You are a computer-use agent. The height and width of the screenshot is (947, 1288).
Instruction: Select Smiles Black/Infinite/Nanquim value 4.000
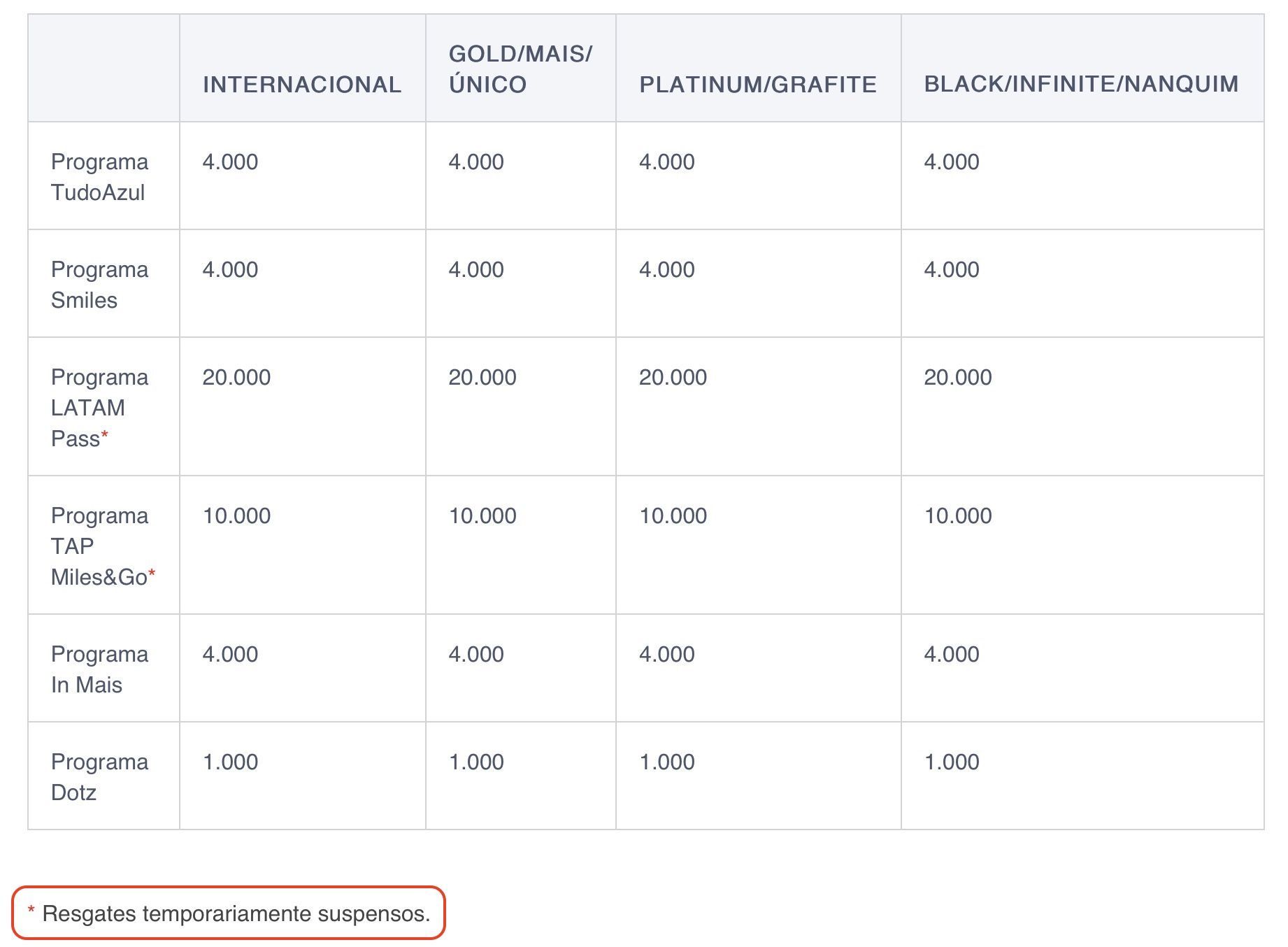(x=952, y=270)
